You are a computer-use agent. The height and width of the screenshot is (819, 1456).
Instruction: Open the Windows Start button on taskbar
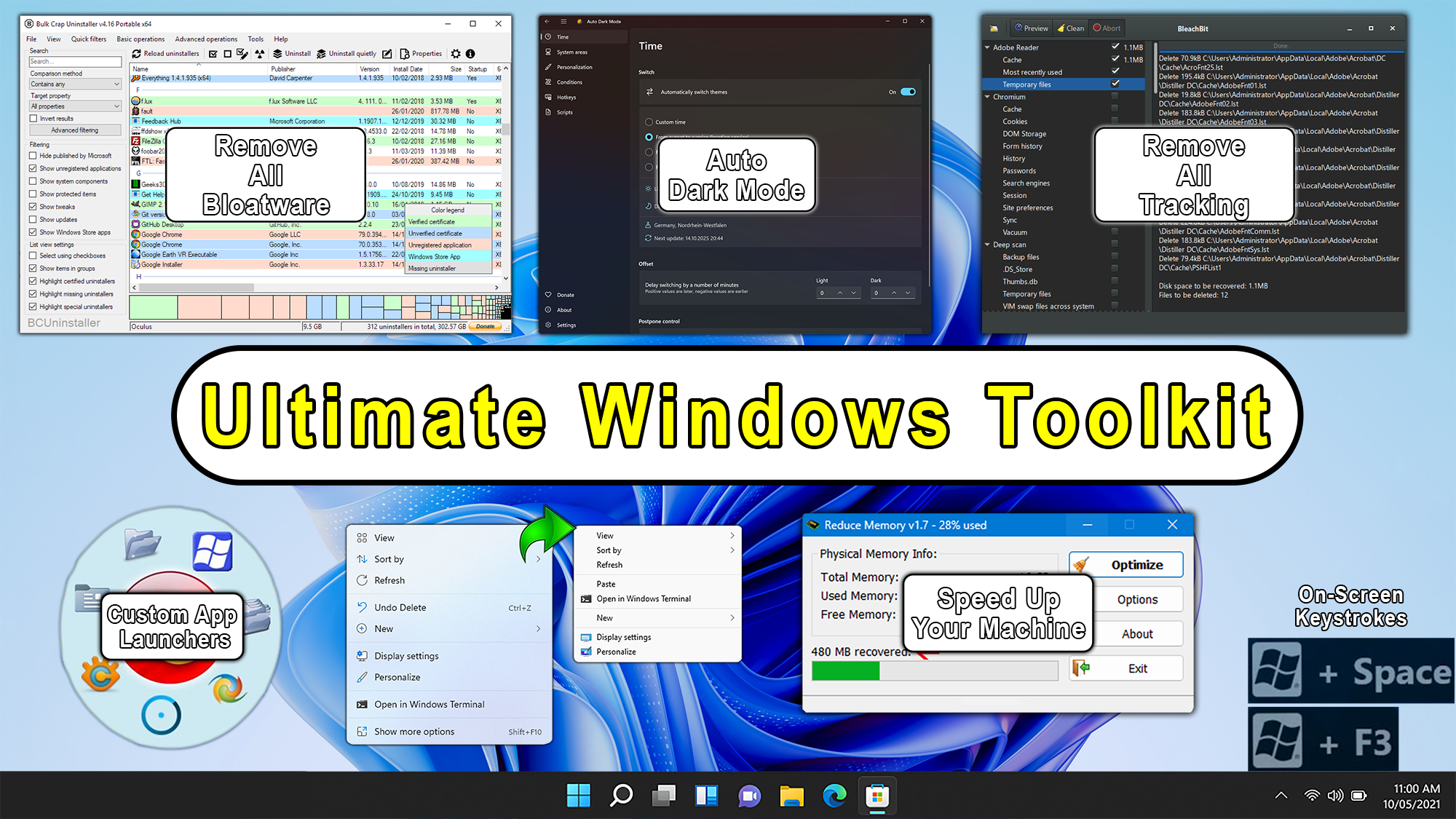click(x=579, y=796)
